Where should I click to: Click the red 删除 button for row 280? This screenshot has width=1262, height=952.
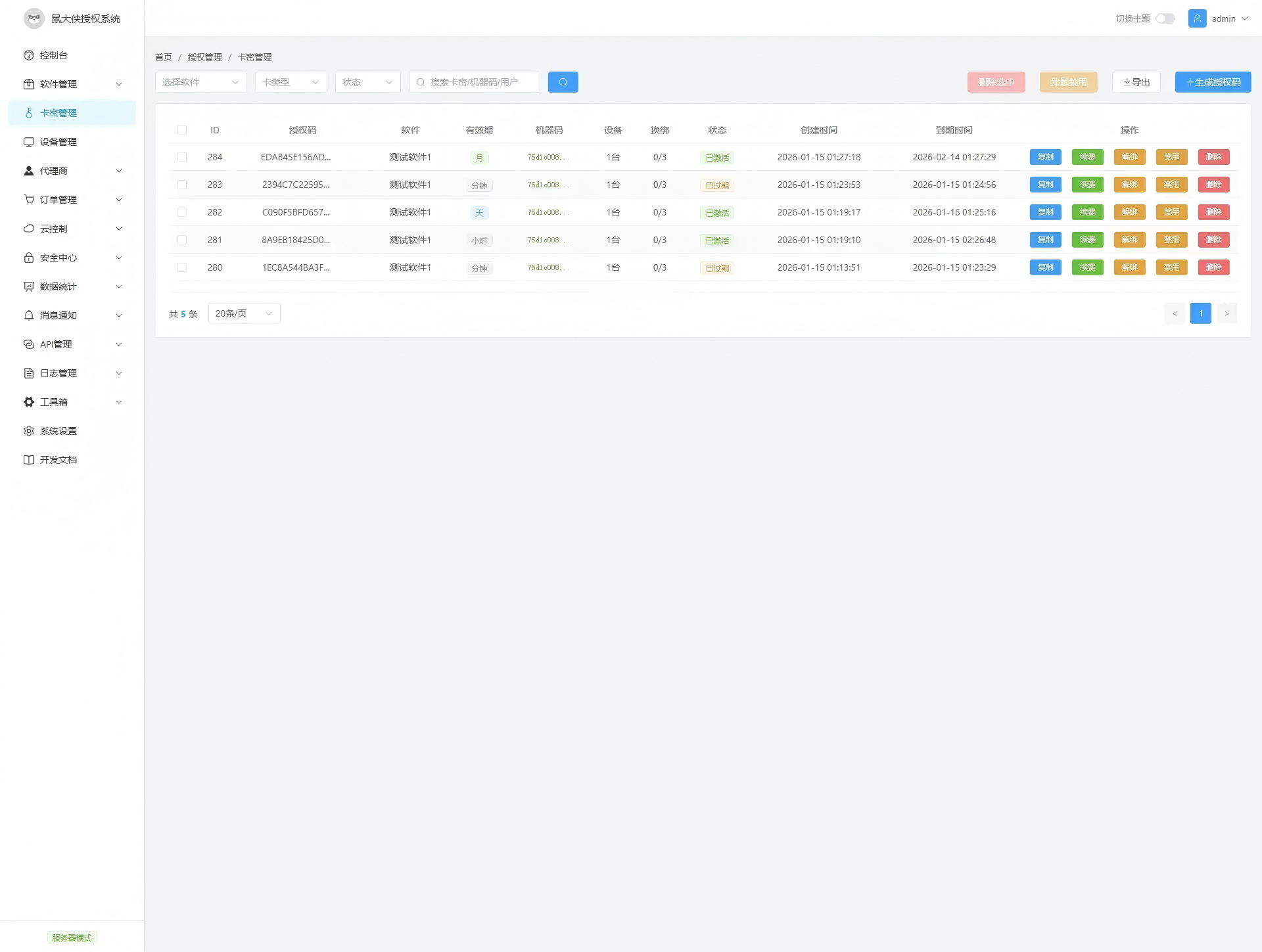point(1213,267)
